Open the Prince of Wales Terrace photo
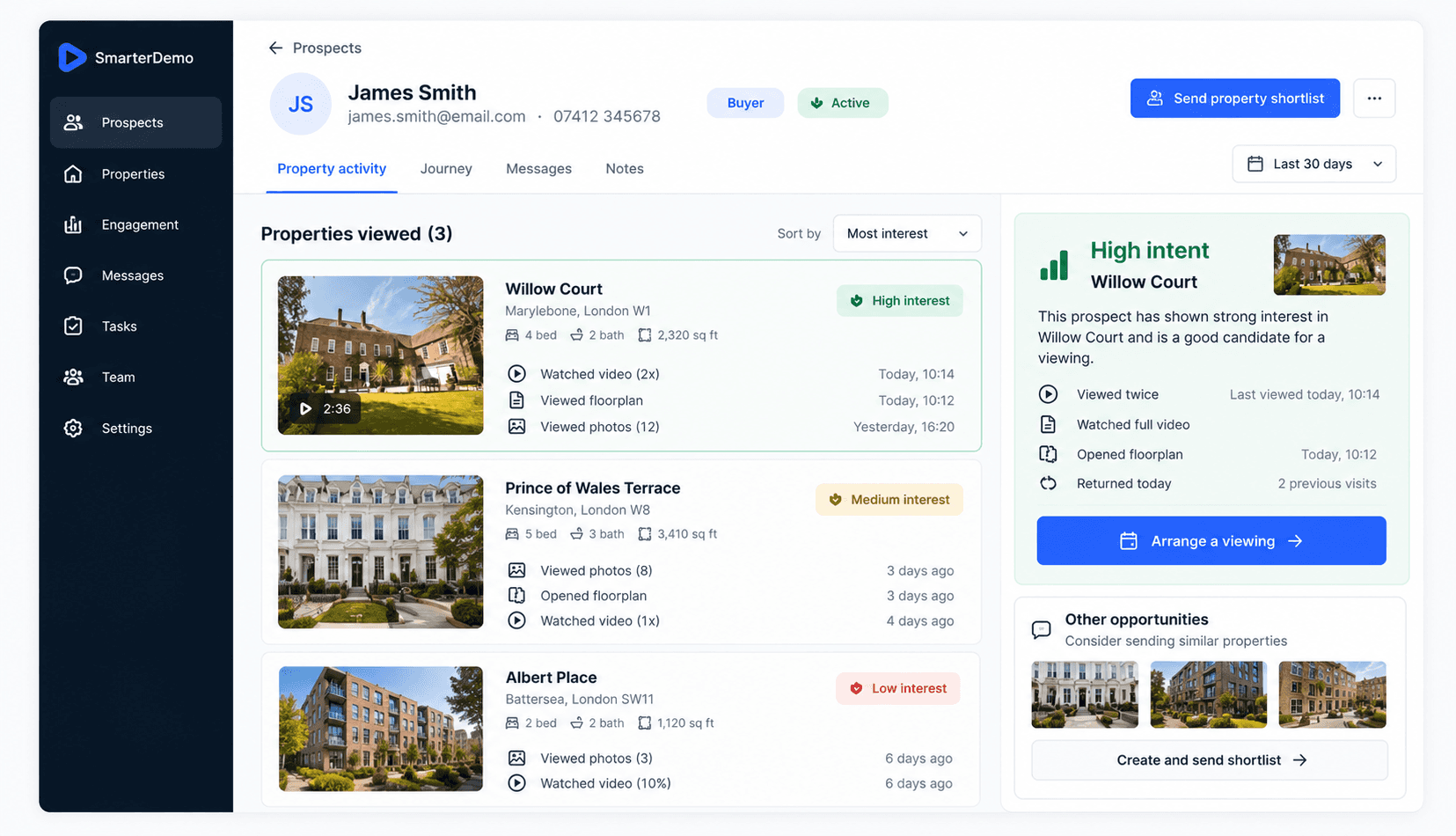1456x836 pixels. 381,552
